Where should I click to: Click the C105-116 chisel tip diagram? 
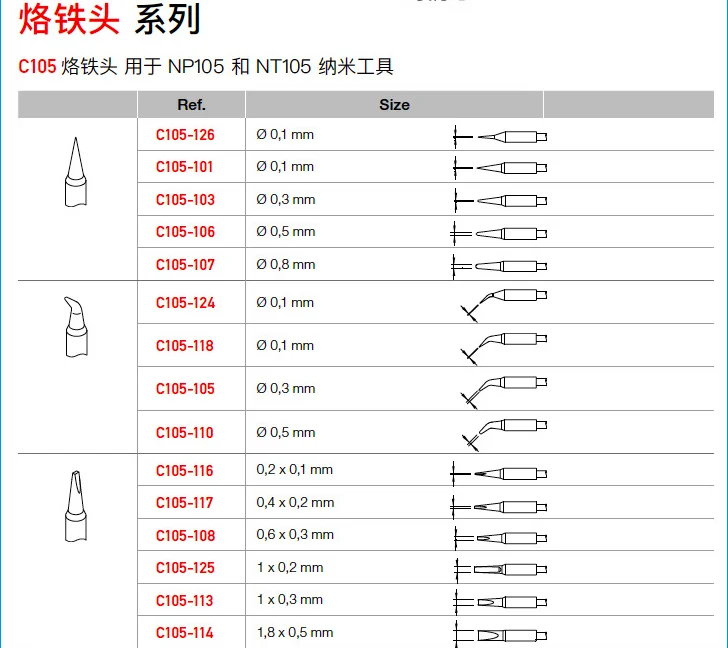coord(499,473)
